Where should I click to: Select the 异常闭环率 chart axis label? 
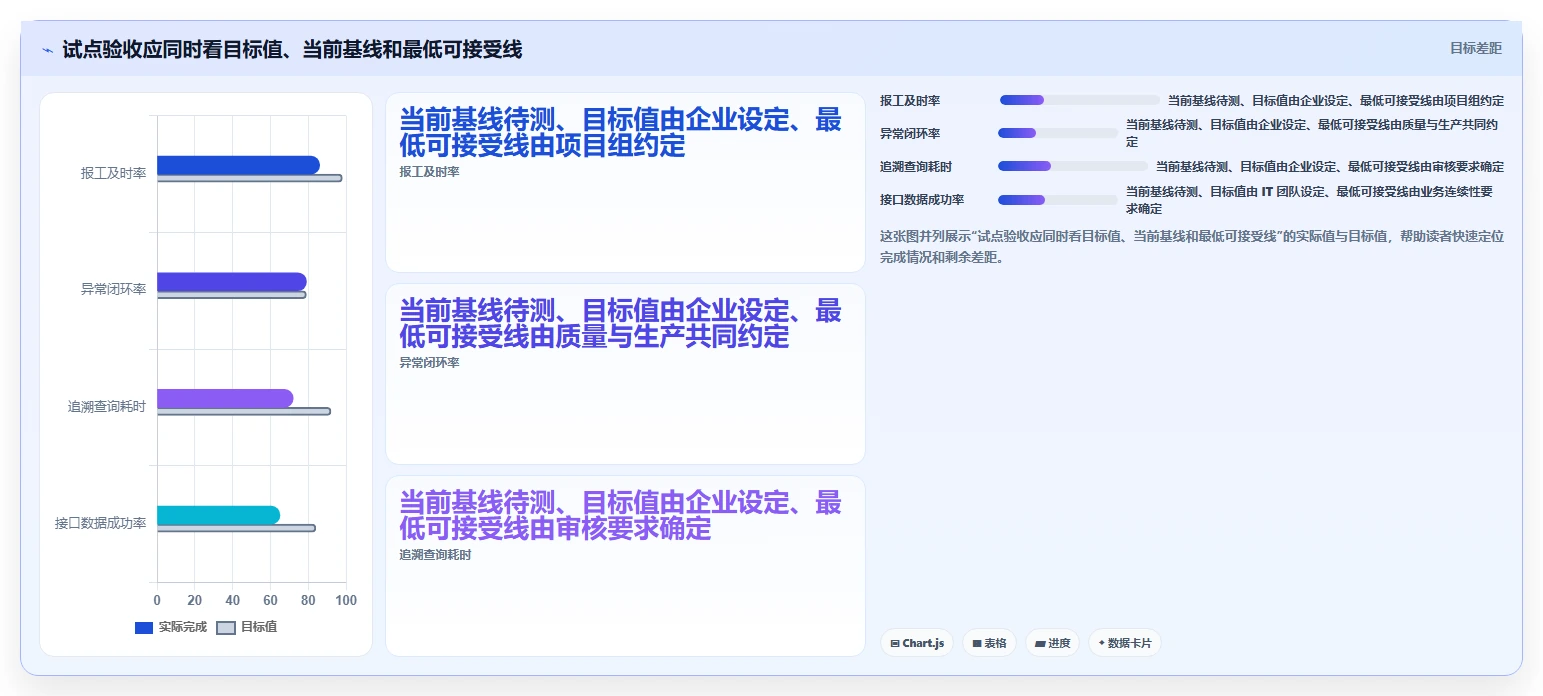tap(114, 289)
